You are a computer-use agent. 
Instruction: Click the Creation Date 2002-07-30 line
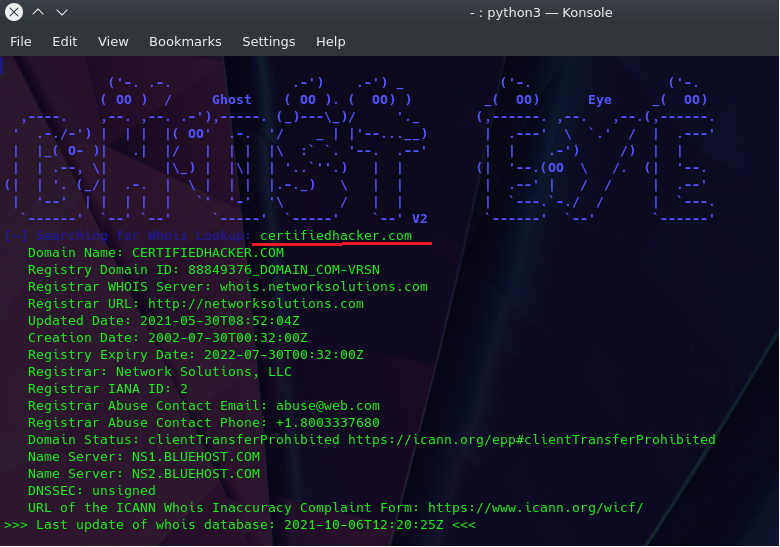(168, 338)
